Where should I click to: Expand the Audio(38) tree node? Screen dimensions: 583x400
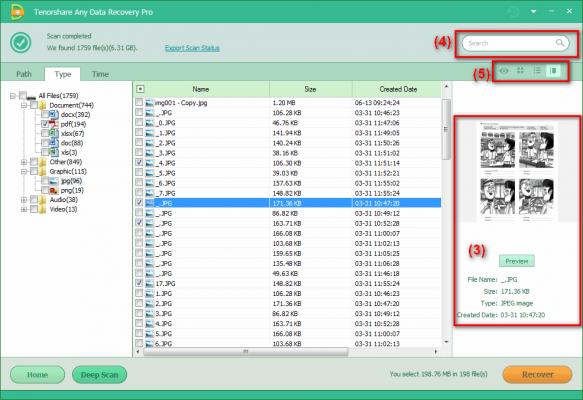tap(24, 200)
